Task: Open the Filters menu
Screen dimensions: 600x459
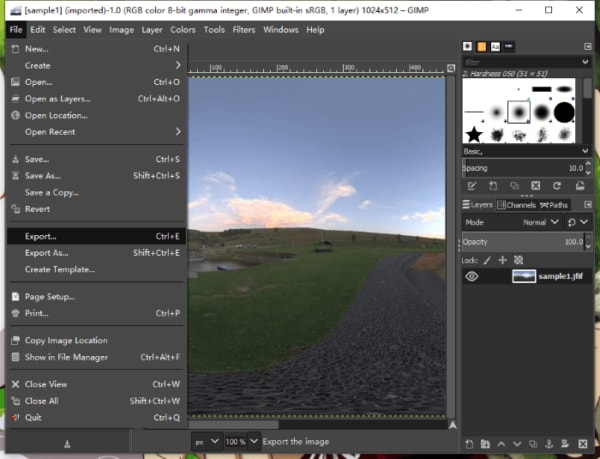Action: (244, 30)
